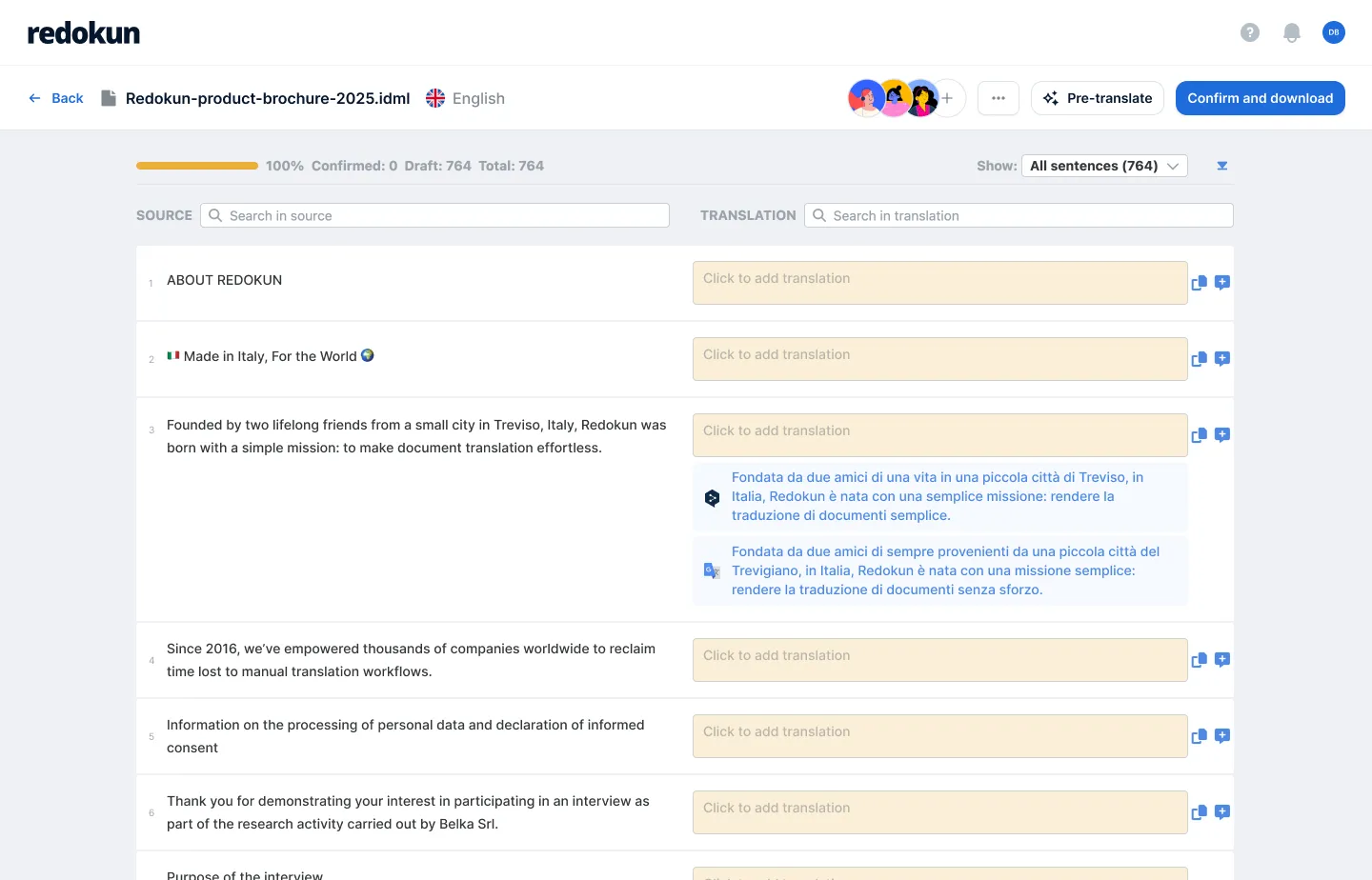Copy source for Information on processing row
The width and height of the screenshot is (1372, 880).
click(1200, 736)
